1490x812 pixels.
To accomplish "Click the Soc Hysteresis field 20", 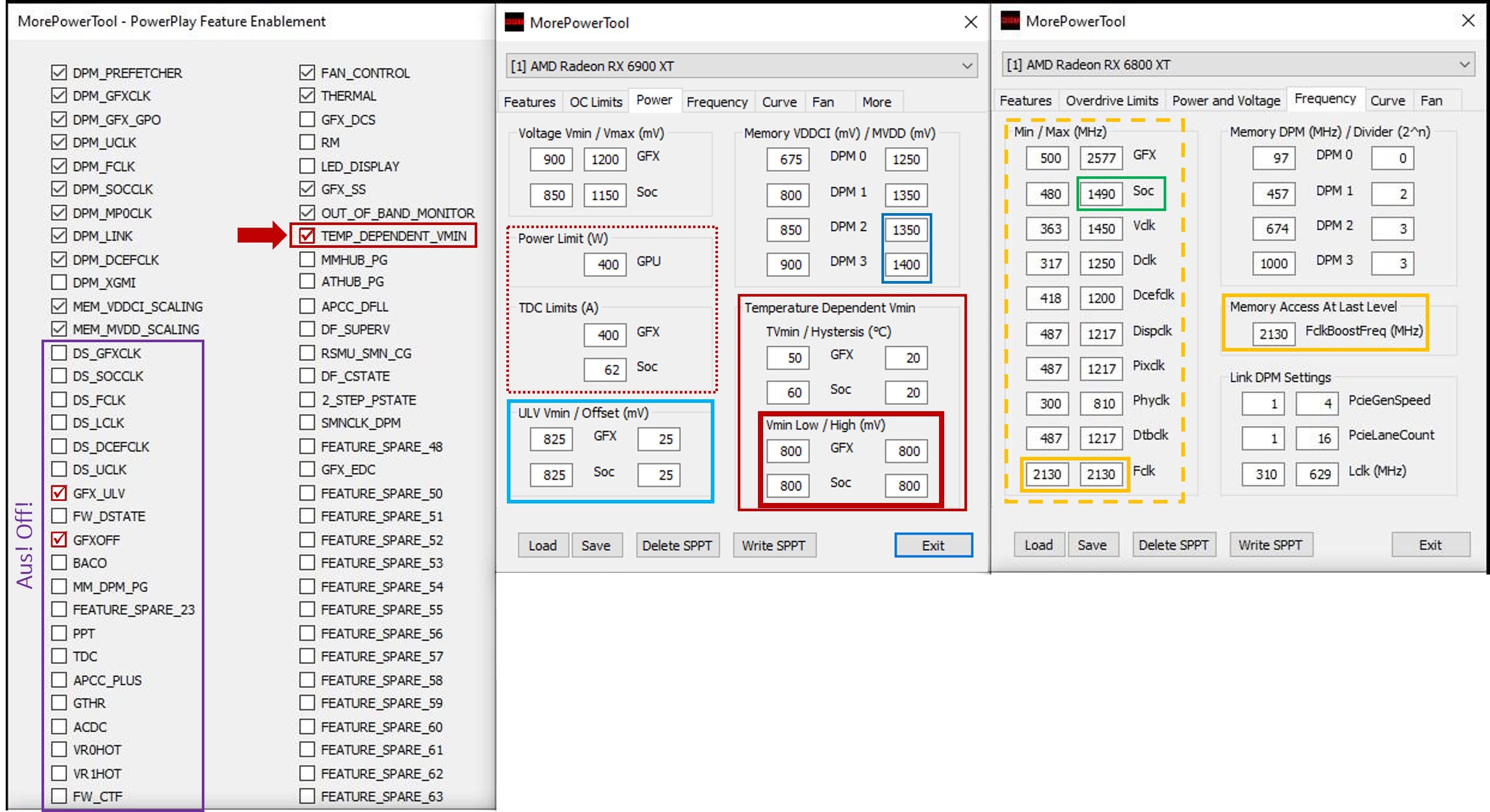I will coord(906,393).
